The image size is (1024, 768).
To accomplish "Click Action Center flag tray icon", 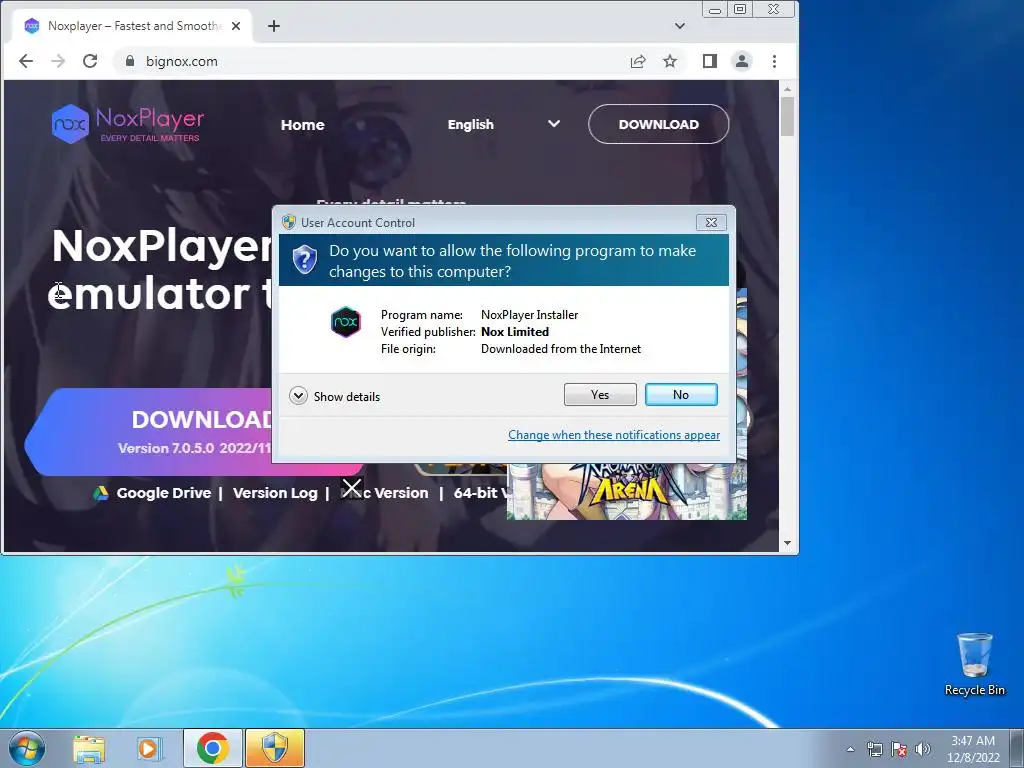I will [899, 749].
